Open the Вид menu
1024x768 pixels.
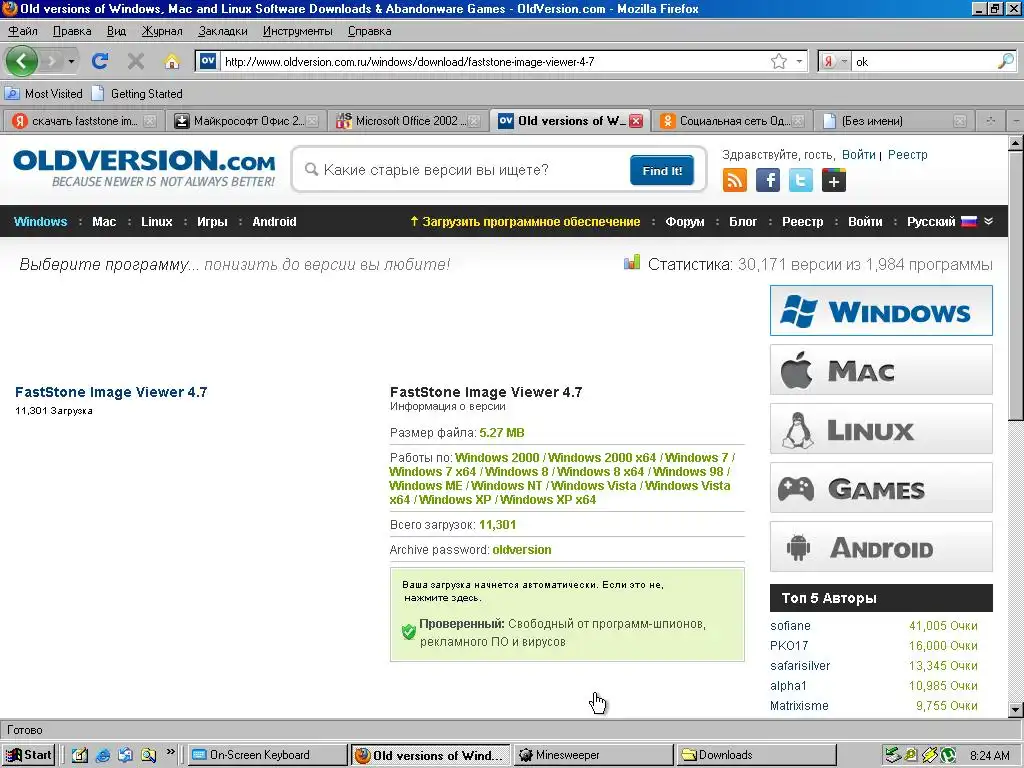(x=116, y=31)
